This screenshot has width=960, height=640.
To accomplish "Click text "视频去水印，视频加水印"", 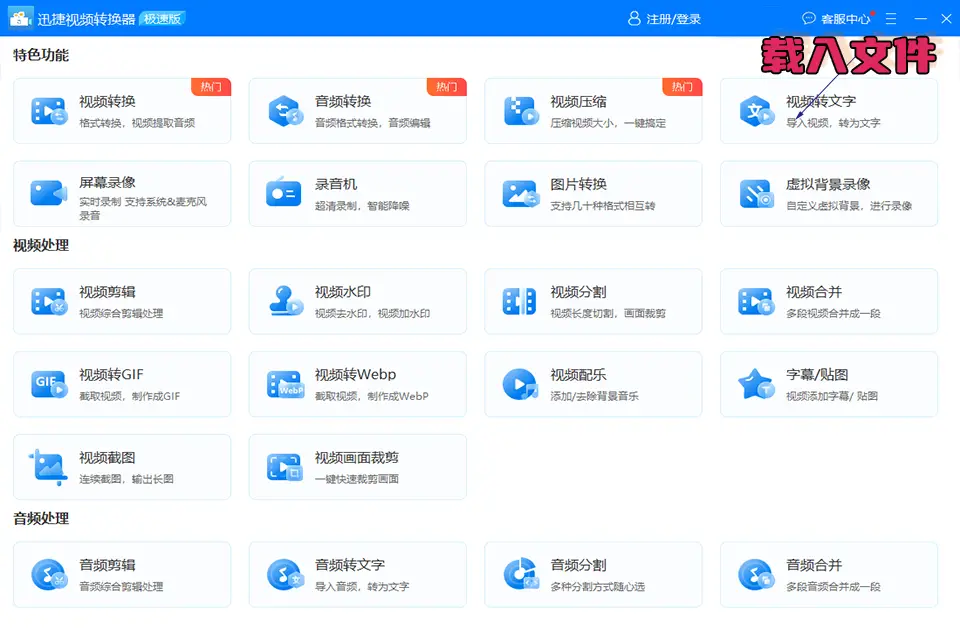I will click(x=372, y=313).
